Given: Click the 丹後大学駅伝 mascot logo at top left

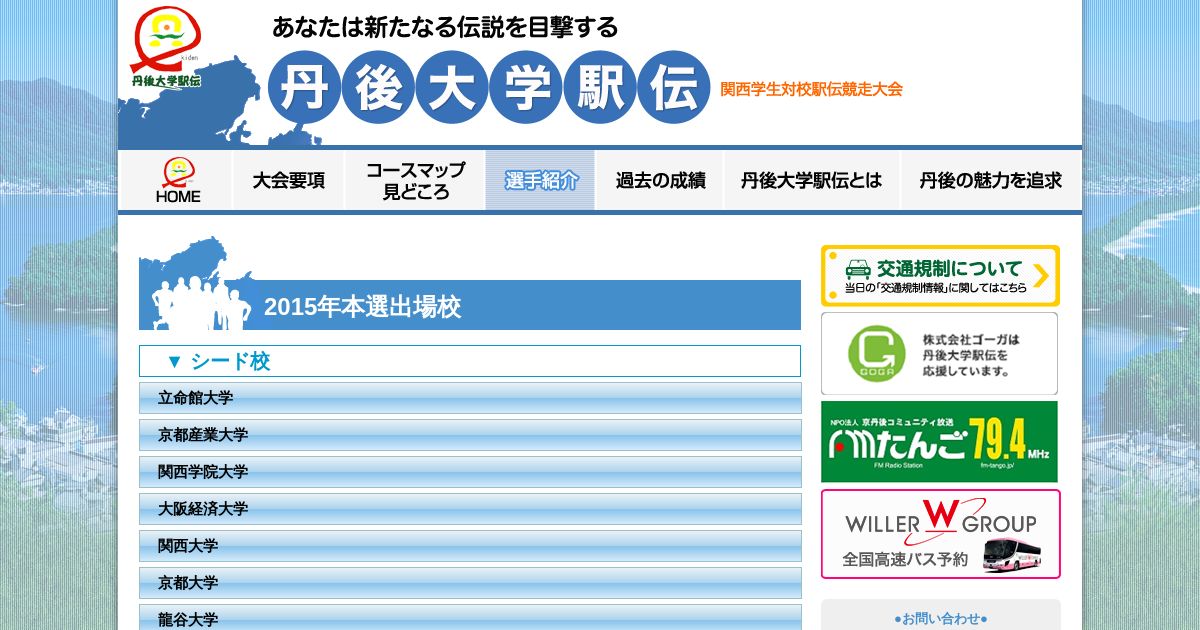Looking at the screenshot, I should click(x=167, y=47).
